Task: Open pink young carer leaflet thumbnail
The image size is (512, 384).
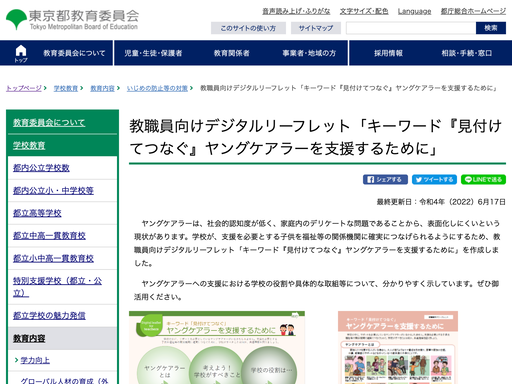Action: coord(398,347)
